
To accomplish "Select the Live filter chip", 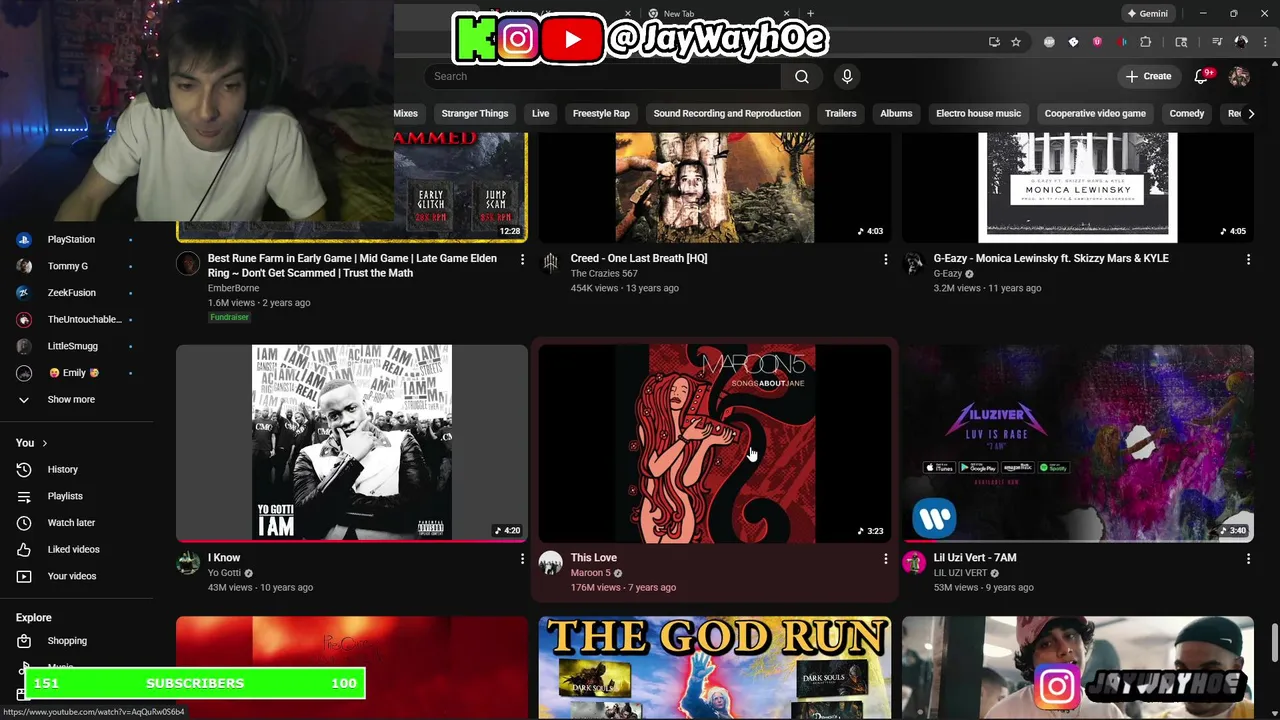I will pos(541,114).
